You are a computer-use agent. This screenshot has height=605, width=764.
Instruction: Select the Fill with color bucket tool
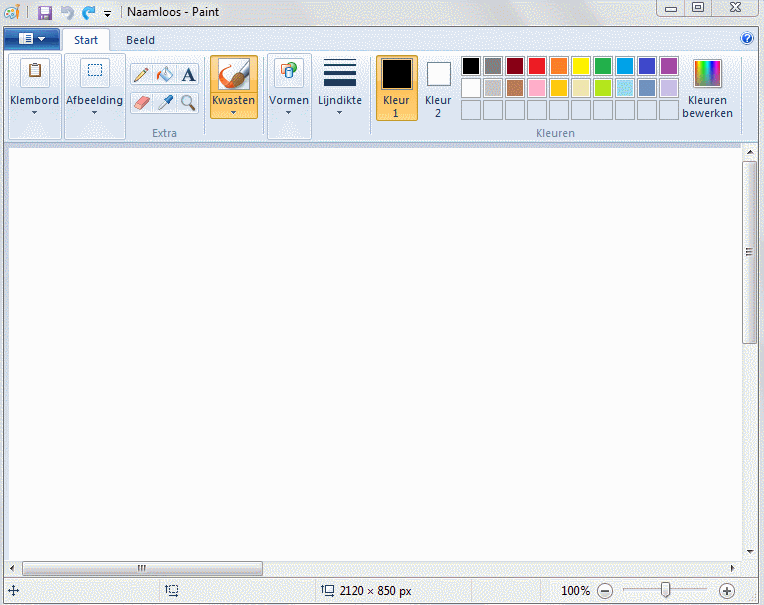click(x=165, y=74)
